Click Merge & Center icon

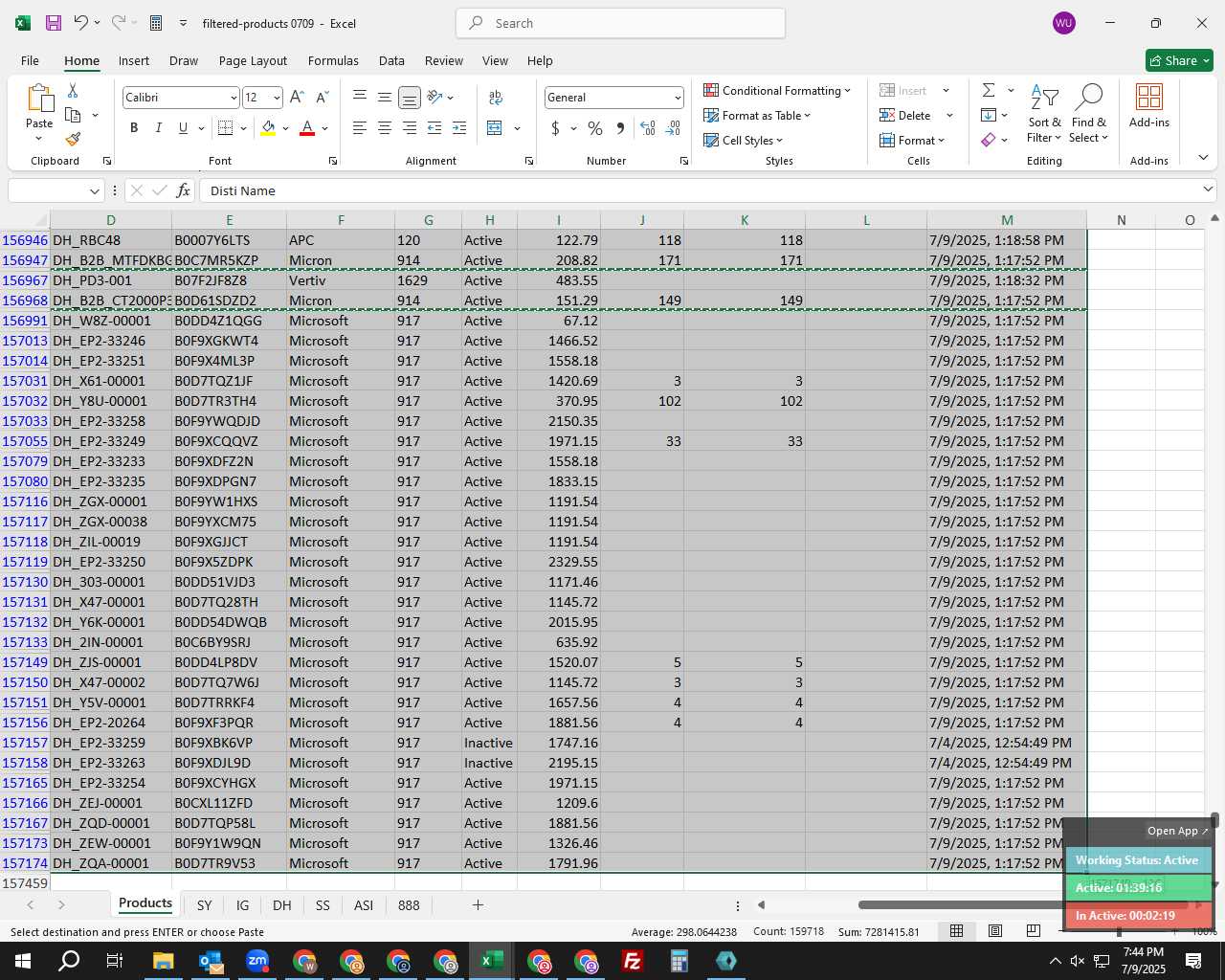coord(495,127)
